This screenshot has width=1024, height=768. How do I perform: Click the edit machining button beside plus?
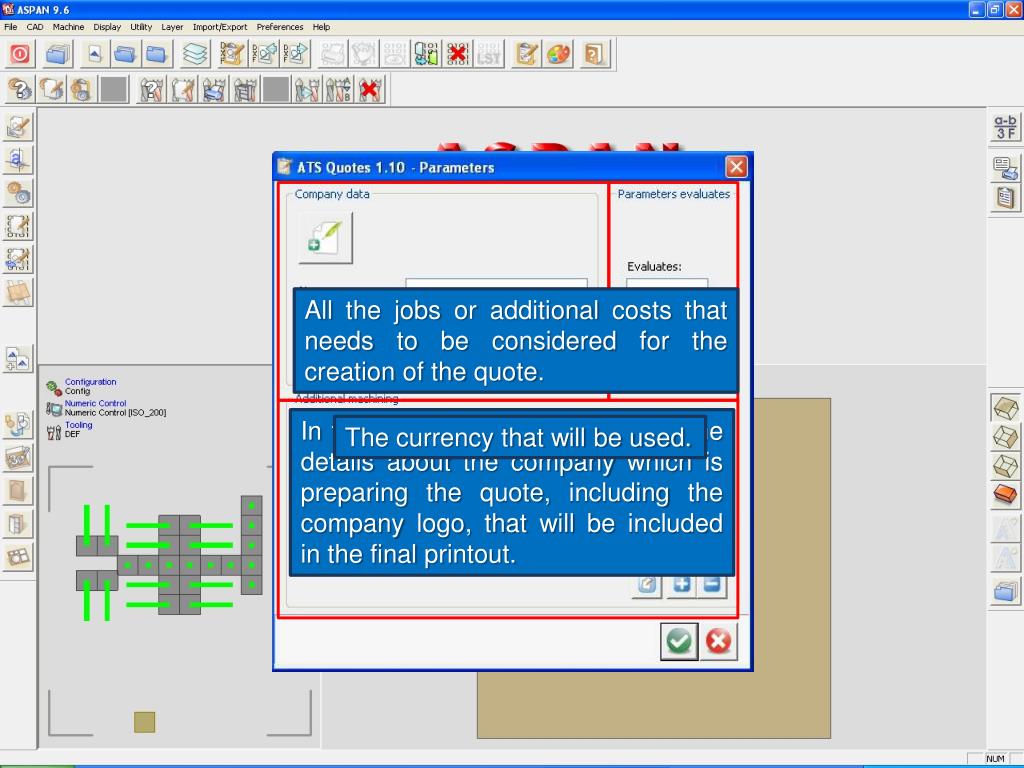(647, 584)
